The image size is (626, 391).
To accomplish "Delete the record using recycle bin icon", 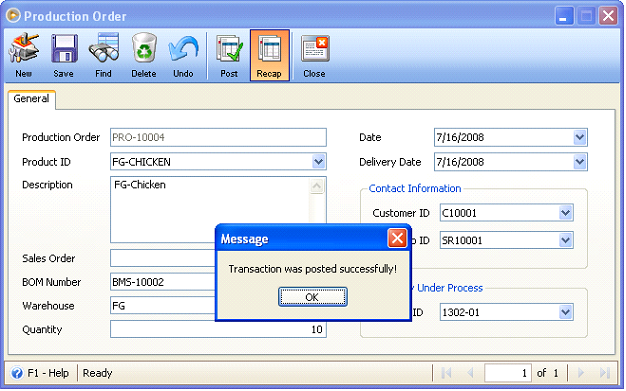I will click(x=144, y=48).
